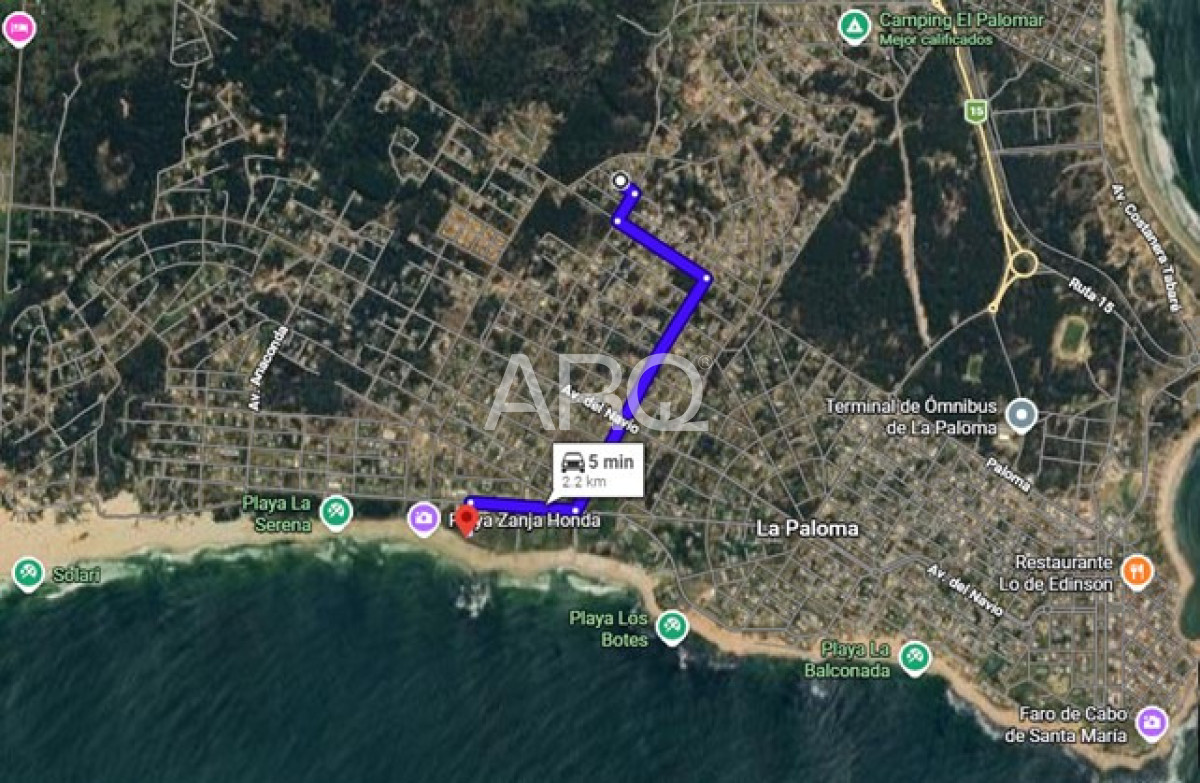Click the Camping El Palomar tent icon

click(854, 26)
